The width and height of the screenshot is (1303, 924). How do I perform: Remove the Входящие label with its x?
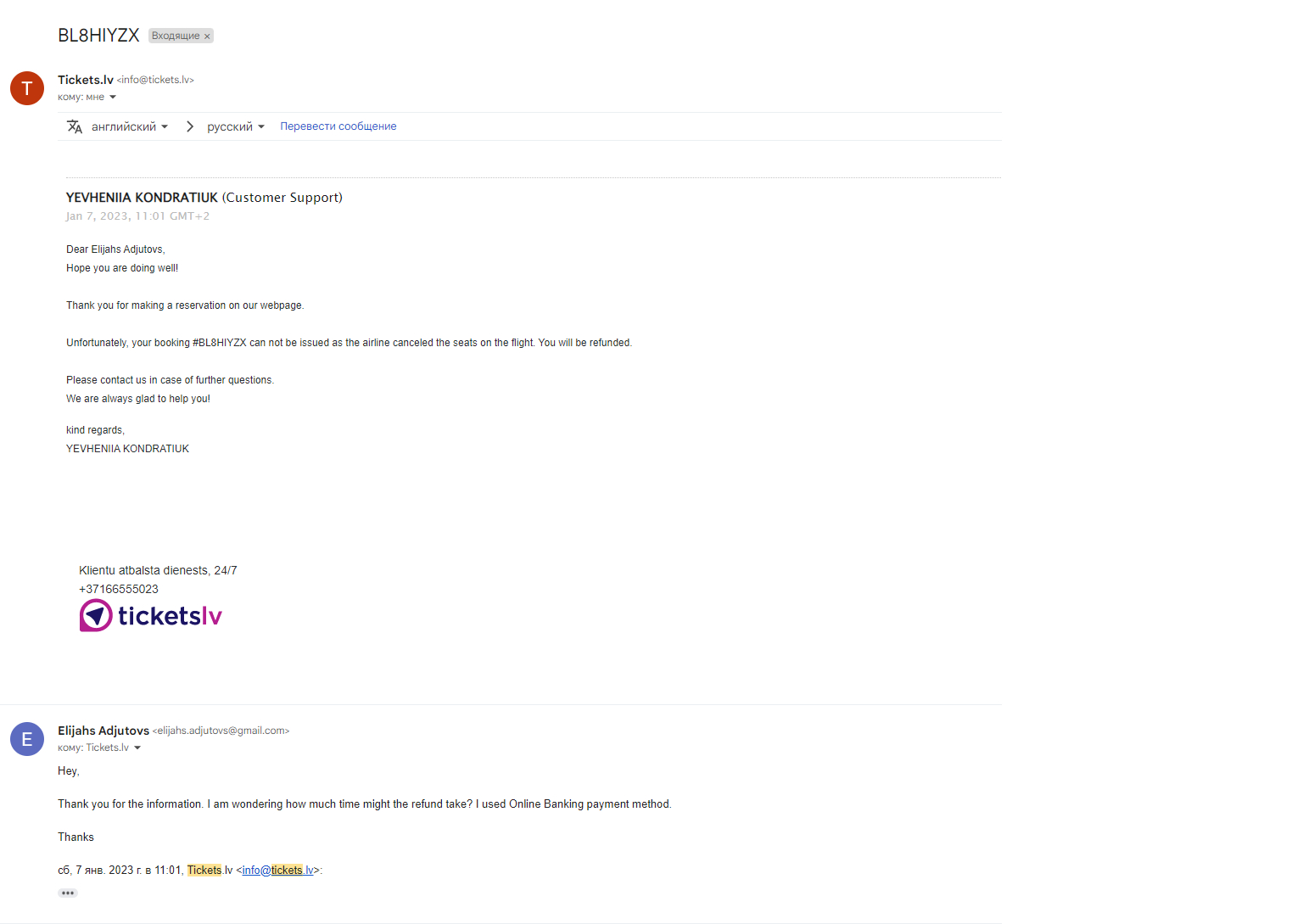[207, 36]
